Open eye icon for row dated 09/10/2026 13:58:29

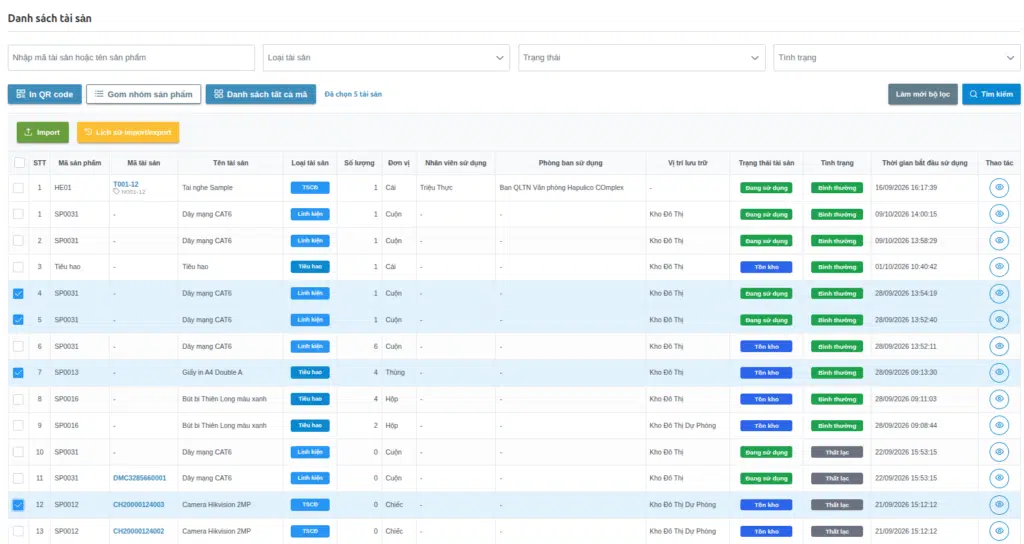point(999,240)
